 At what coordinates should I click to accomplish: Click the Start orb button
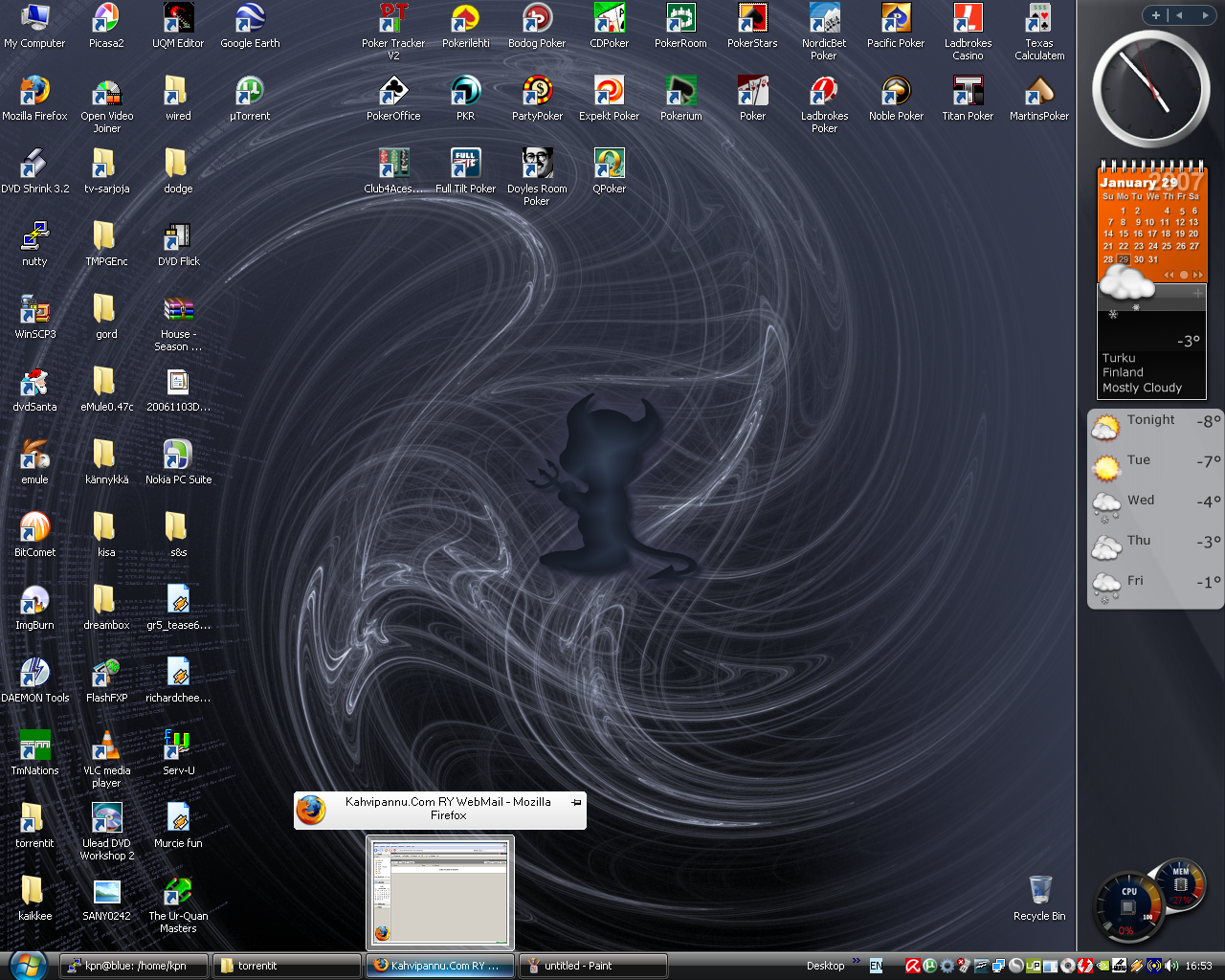point(27,964)
